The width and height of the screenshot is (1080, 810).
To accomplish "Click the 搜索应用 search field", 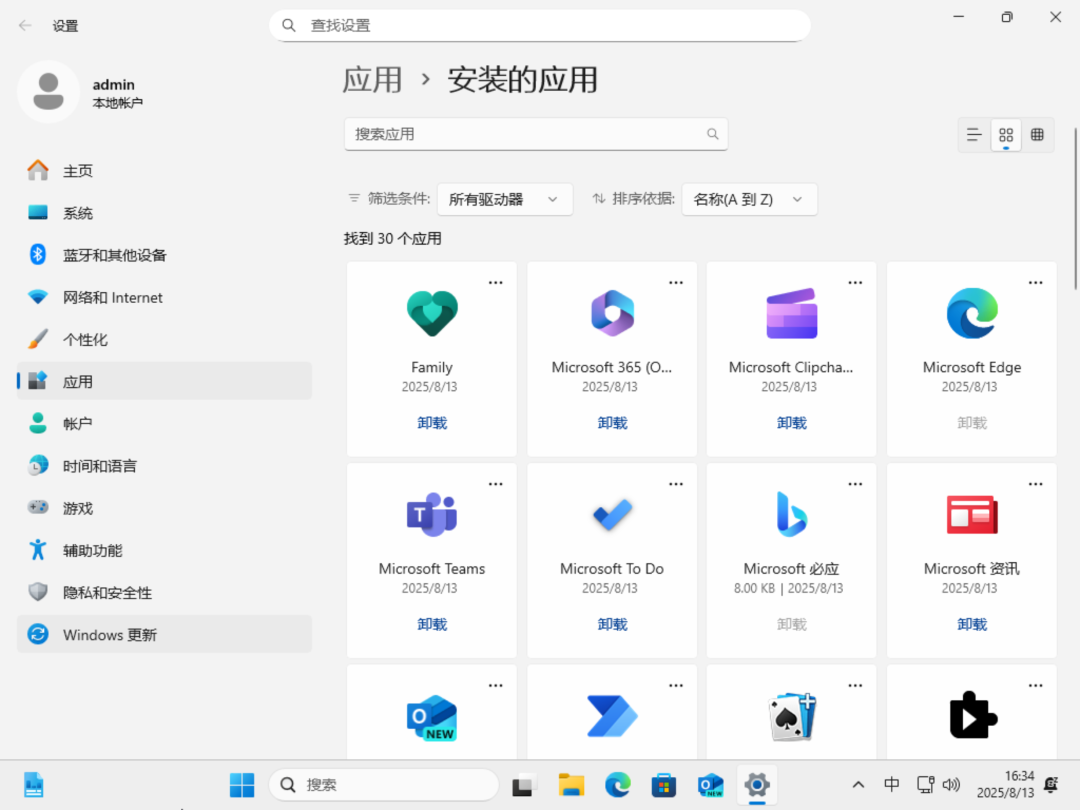I will click(x=525, y=134).
